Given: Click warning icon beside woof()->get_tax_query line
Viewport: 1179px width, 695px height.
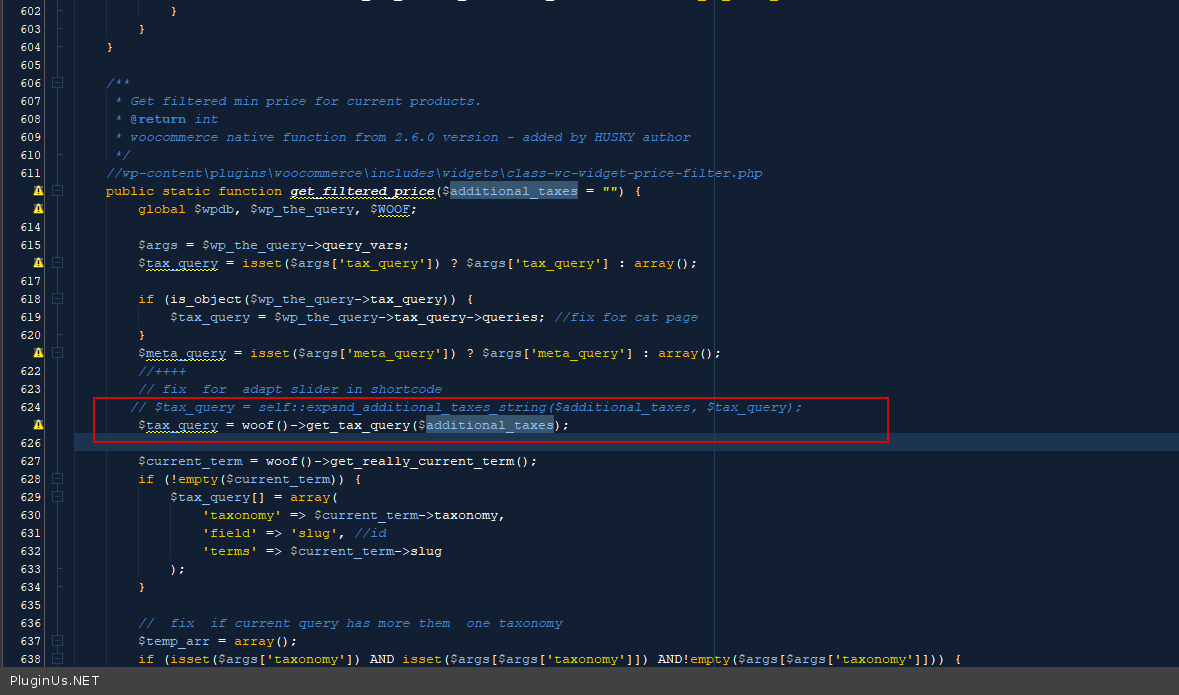Looking at the screenshot, I should (38, 425).
